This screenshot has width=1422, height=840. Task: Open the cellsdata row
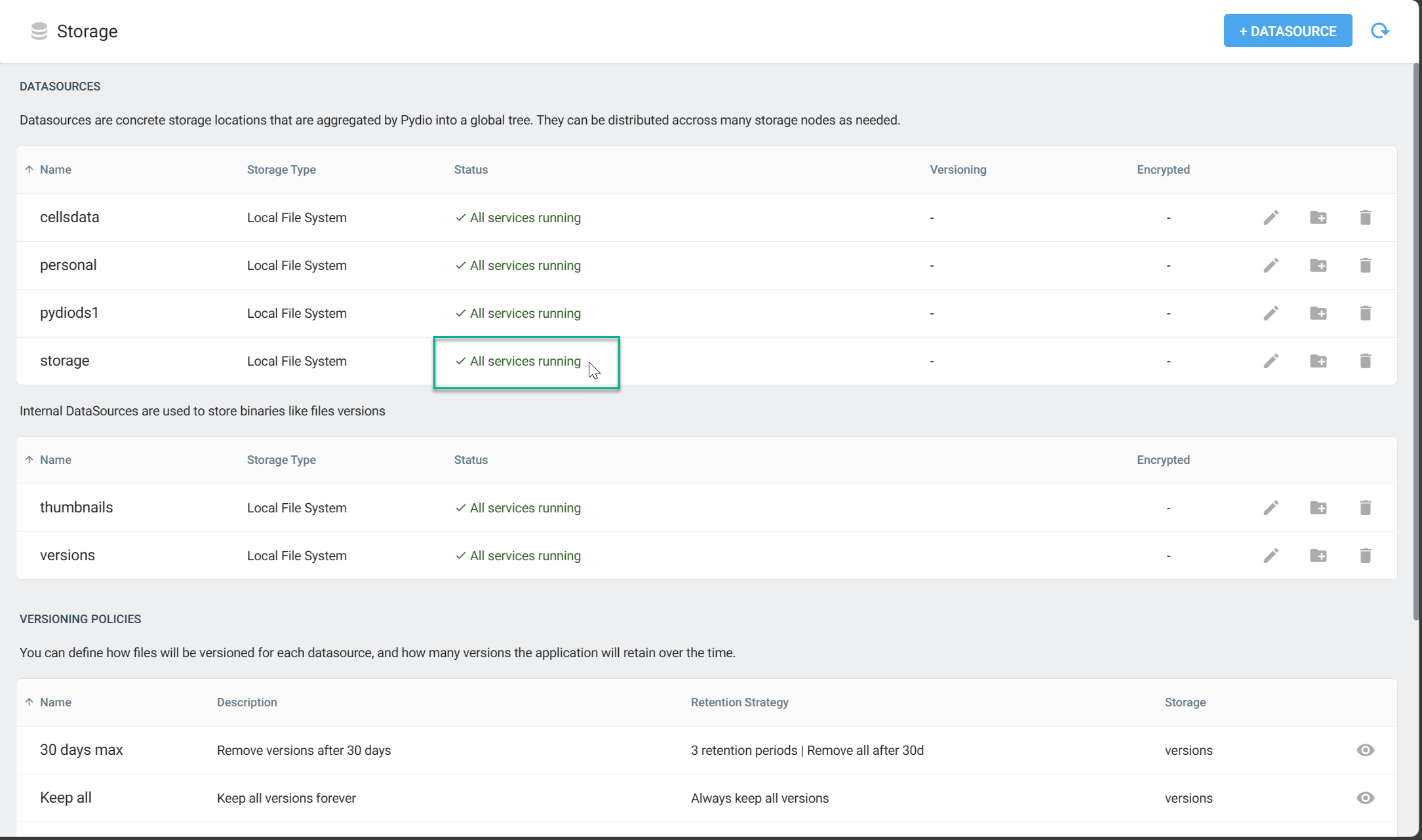pyautogui.click(x=707, y=218)
